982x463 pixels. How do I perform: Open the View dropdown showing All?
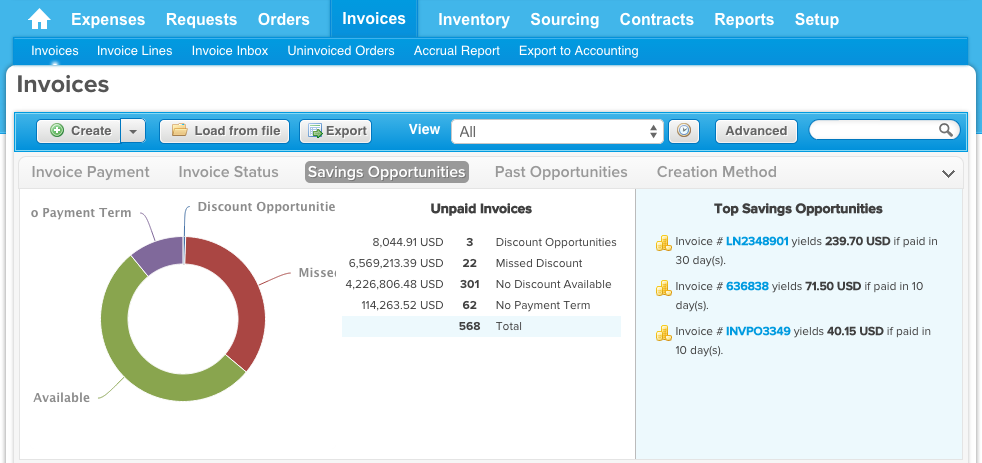(x=557, y=132)
